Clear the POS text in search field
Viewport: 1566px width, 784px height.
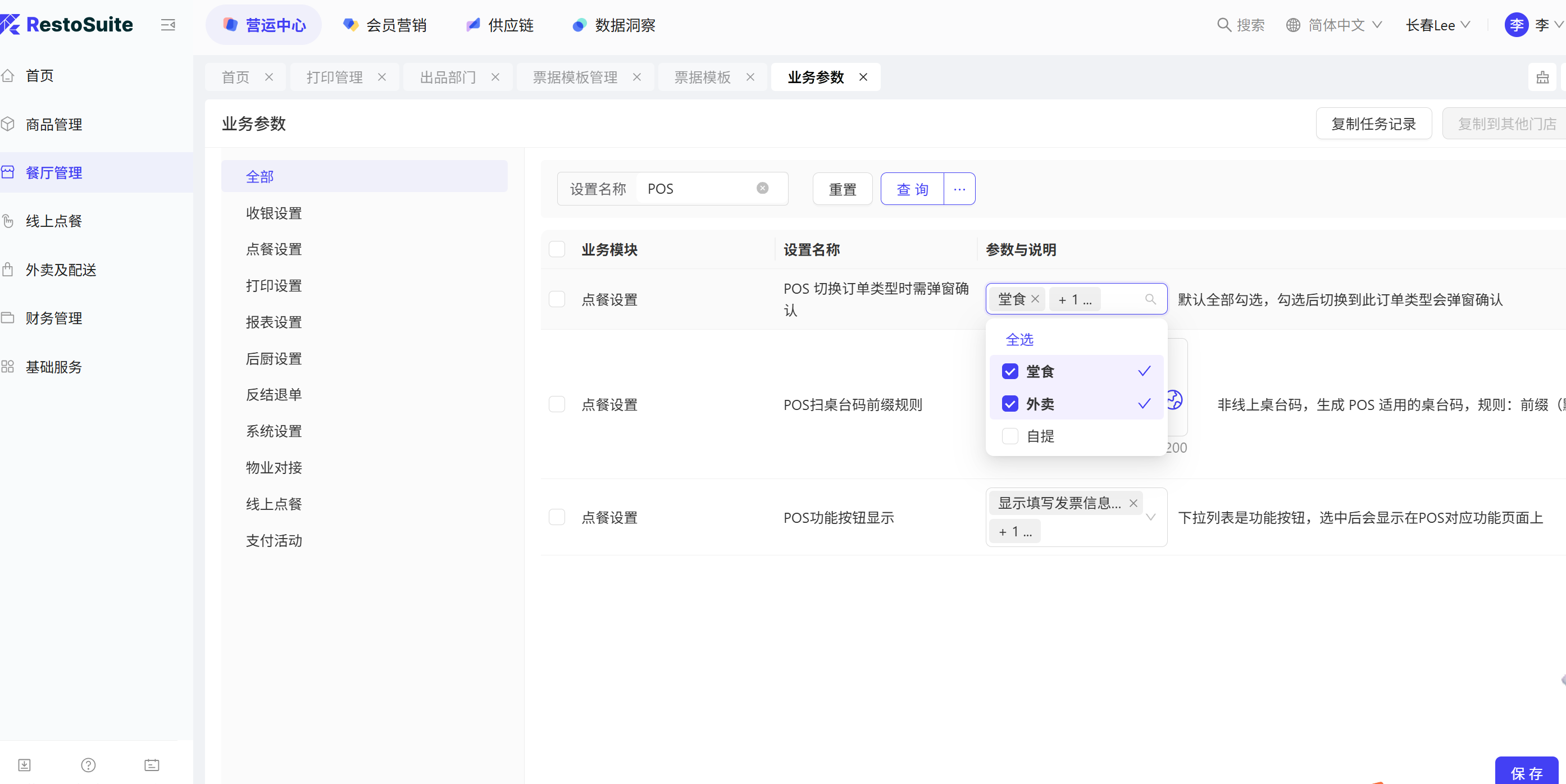pos(762,188)
